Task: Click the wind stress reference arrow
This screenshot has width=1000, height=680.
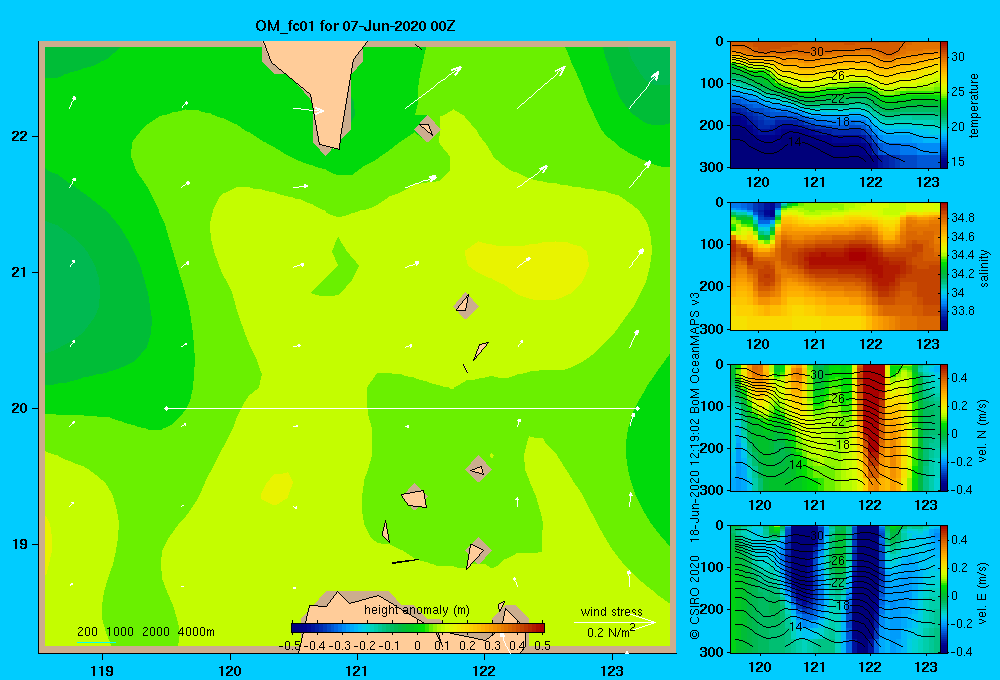Action: [615, 622]
